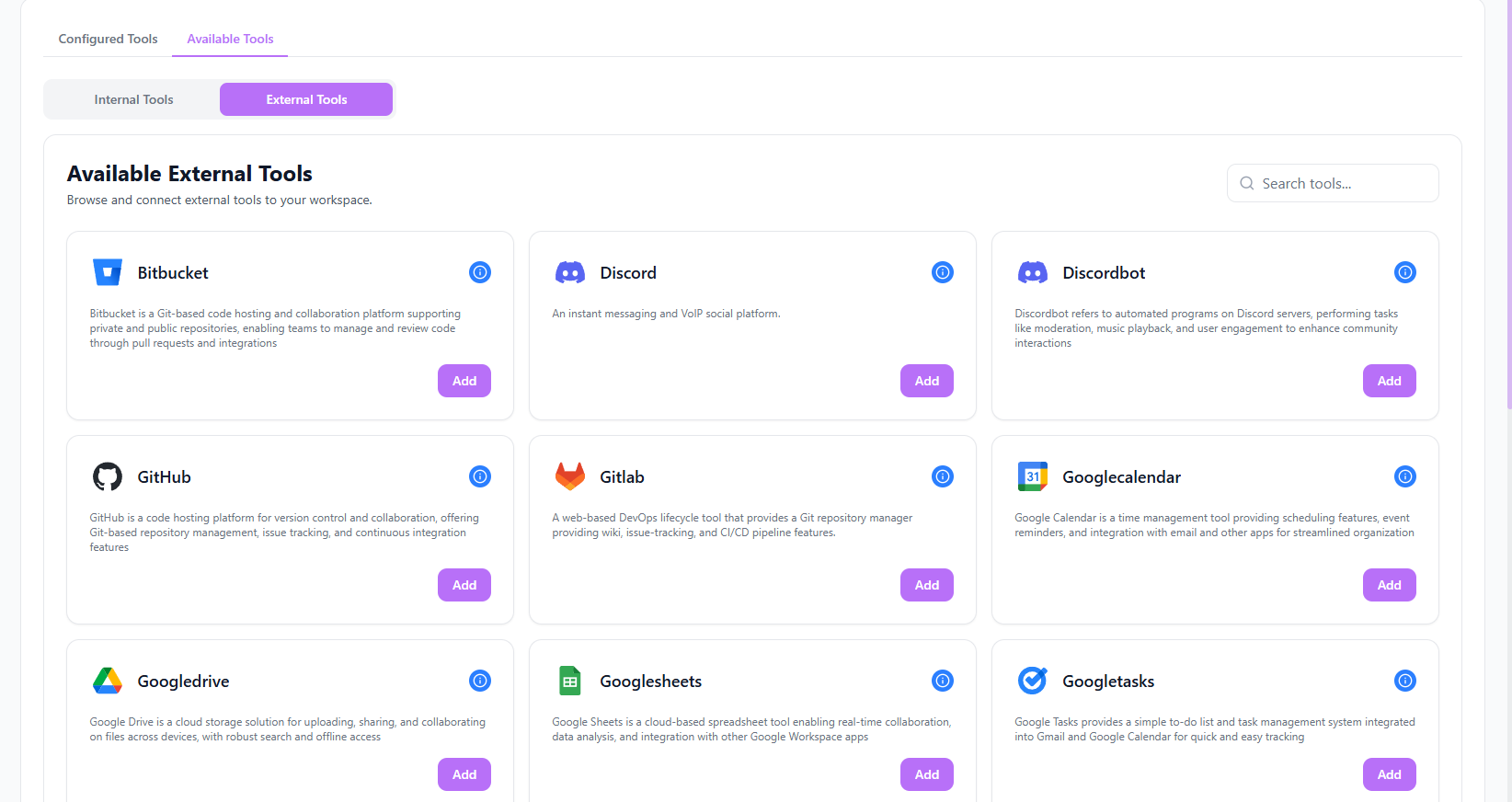Open GitHub info icon
The height and width of the screenshot is (802, 1512).
point(480,476)
